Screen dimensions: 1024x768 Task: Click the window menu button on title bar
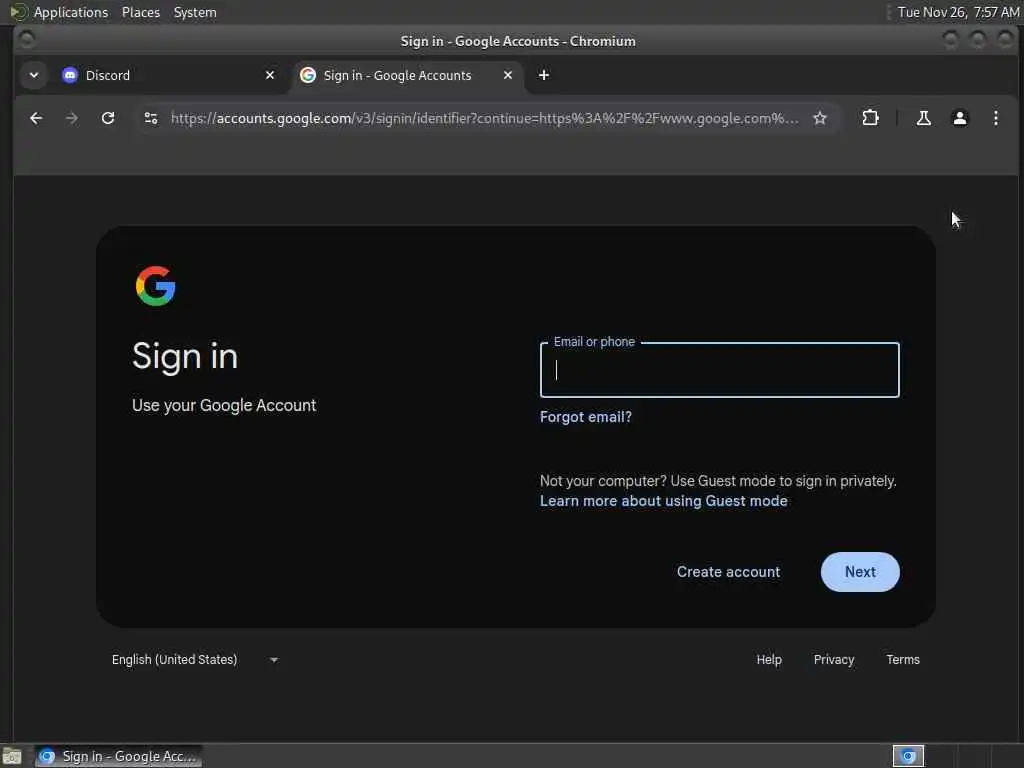pyautogui.click(x=27, y=40)
